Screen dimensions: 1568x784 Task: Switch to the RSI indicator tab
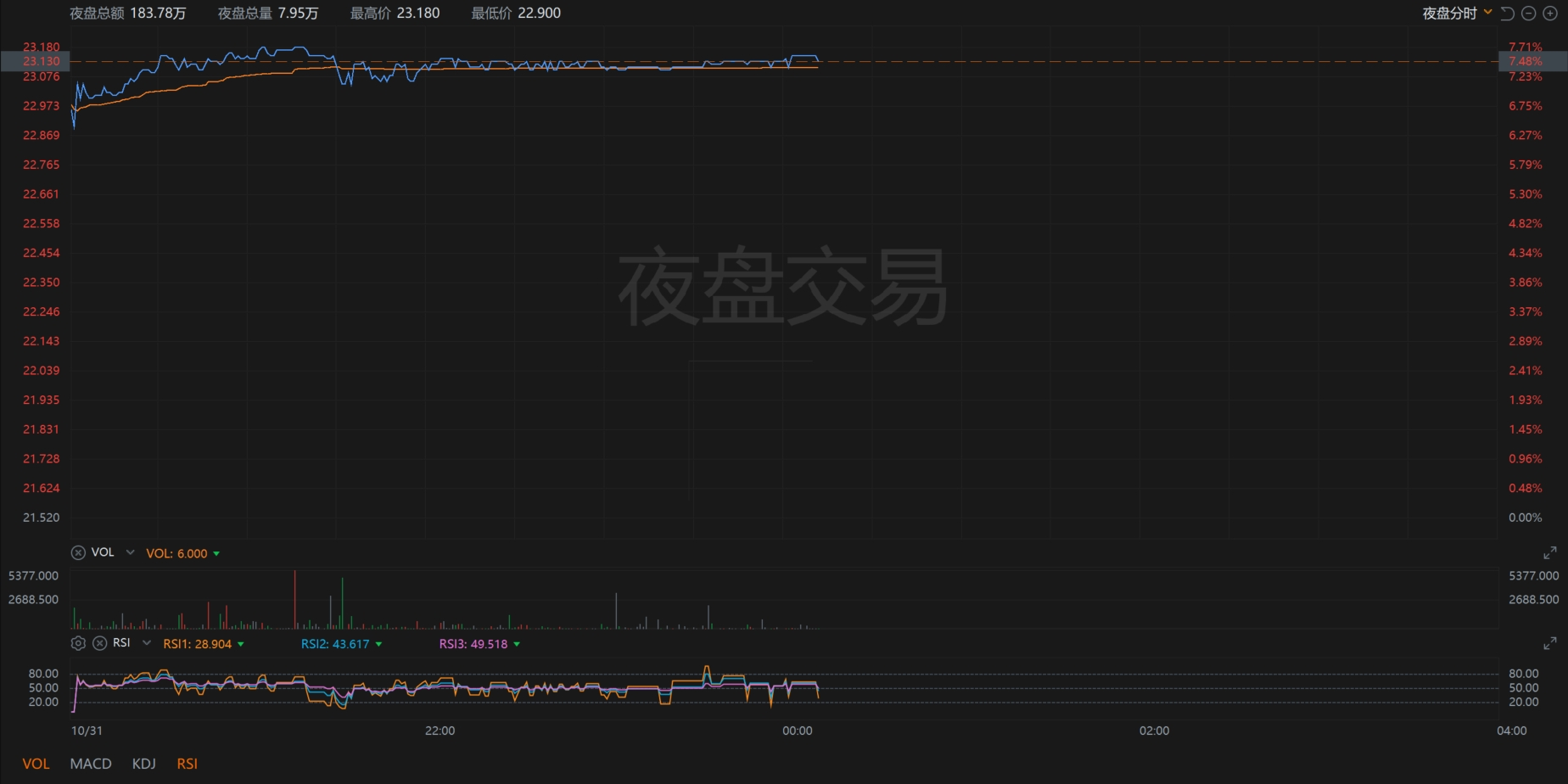coord(188,764)
